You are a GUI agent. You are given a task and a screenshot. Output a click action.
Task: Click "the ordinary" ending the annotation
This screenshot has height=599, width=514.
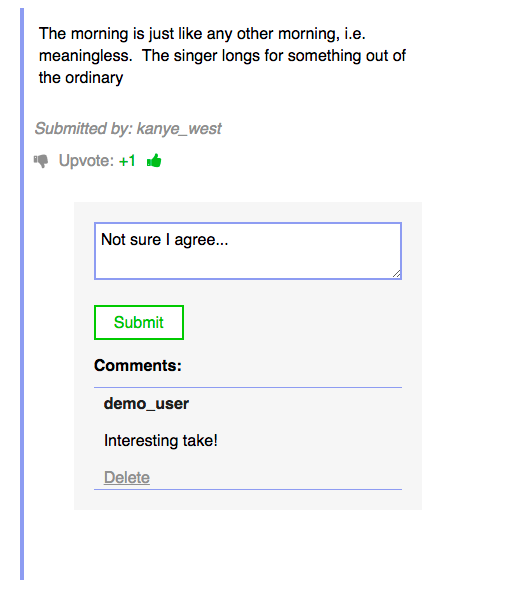click(x=81, y=78)
